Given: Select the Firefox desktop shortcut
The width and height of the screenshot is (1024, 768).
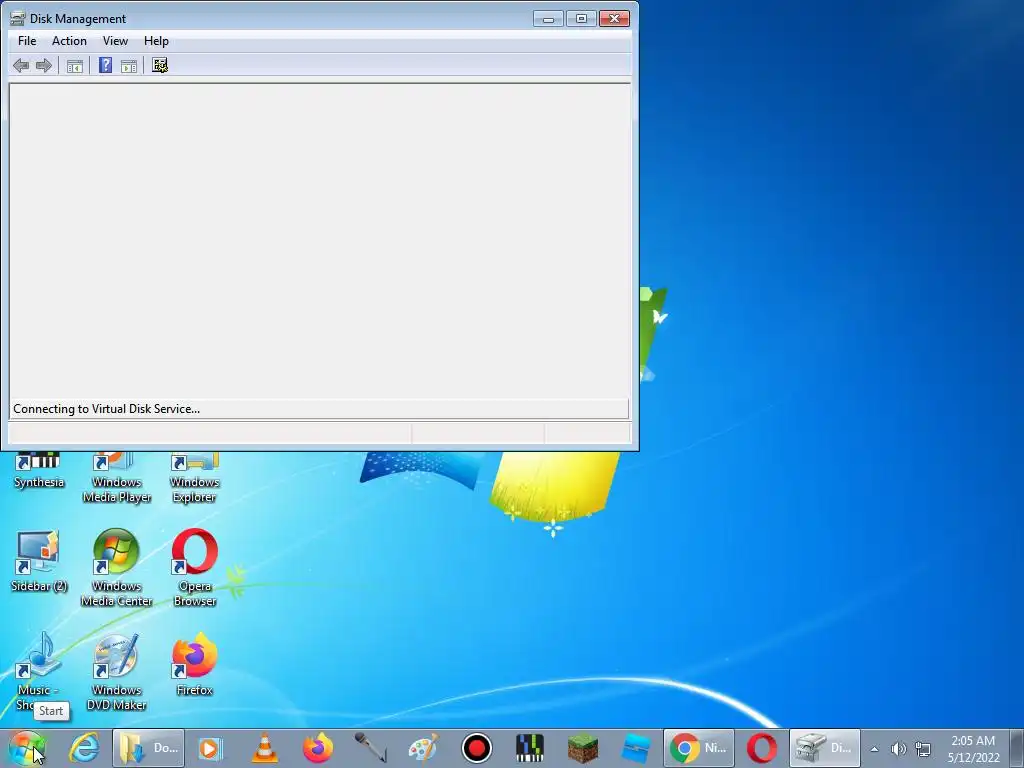Looking at the screenshot, I should pos(194,665).
